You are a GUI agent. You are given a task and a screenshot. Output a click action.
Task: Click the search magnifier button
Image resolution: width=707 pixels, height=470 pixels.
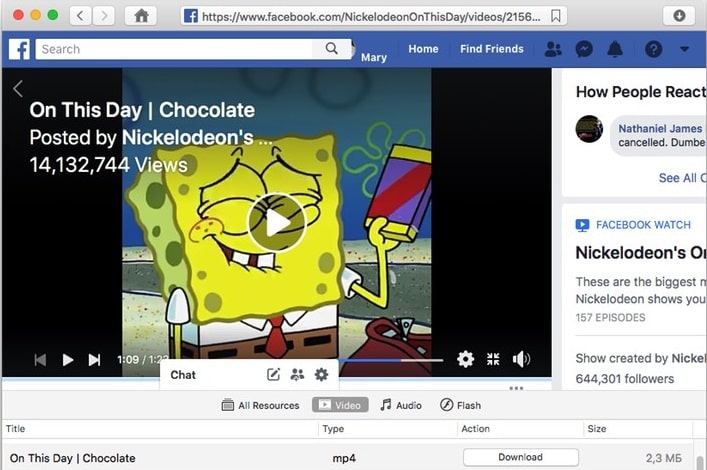pyautogui.click(x=331, y=49)
